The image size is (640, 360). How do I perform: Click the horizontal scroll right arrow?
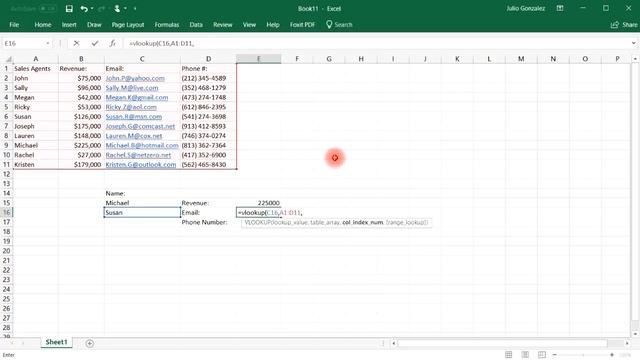[627, 344]
